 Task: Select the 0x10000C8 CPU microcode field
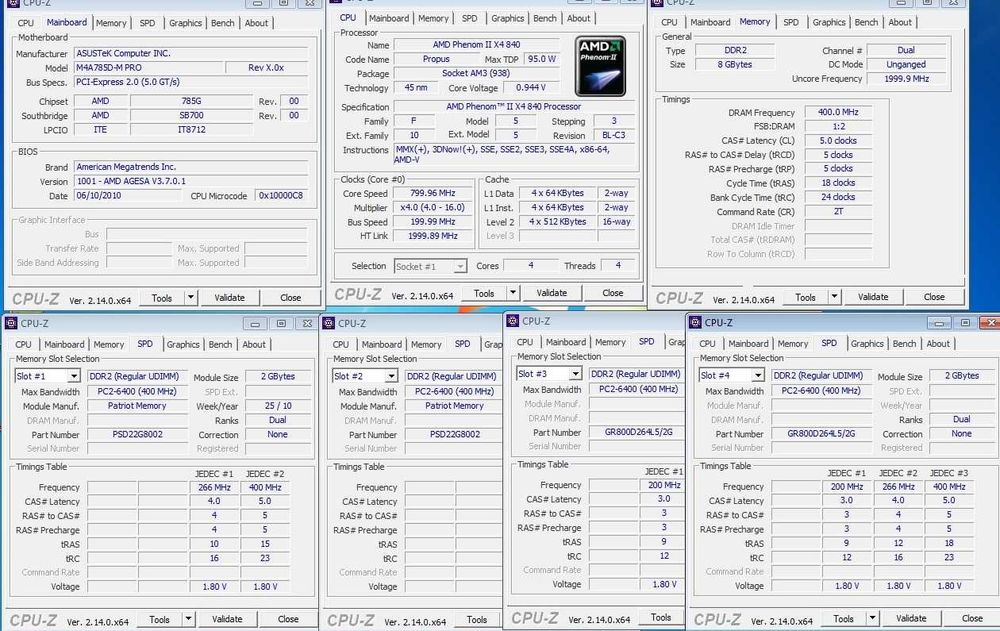281,196
